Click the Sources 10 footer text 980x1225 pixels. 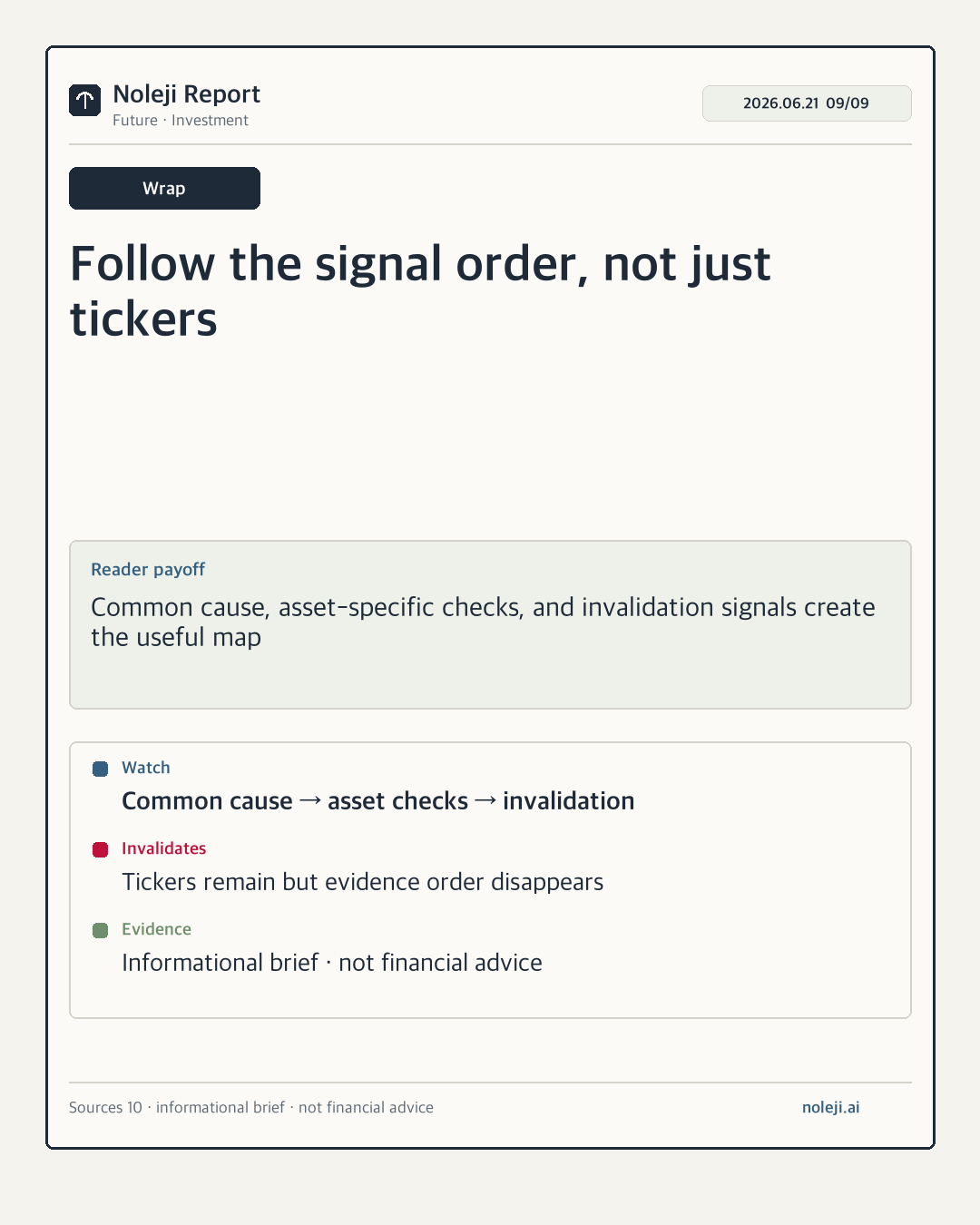[x=251, y=1107]
